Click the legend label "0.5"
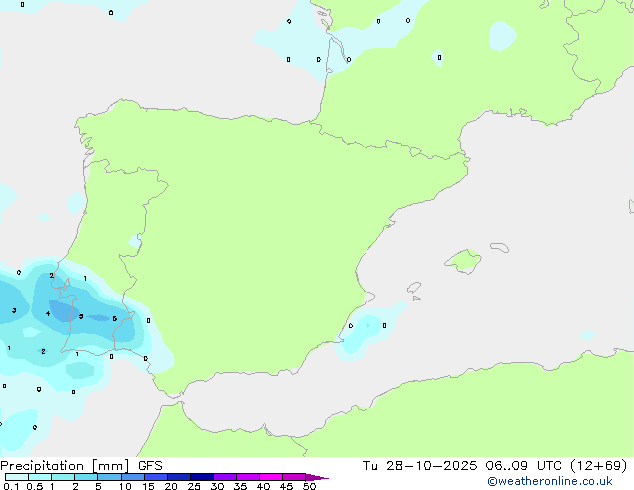The width and height of the screenshot is (634, 490). coord(35,486)
